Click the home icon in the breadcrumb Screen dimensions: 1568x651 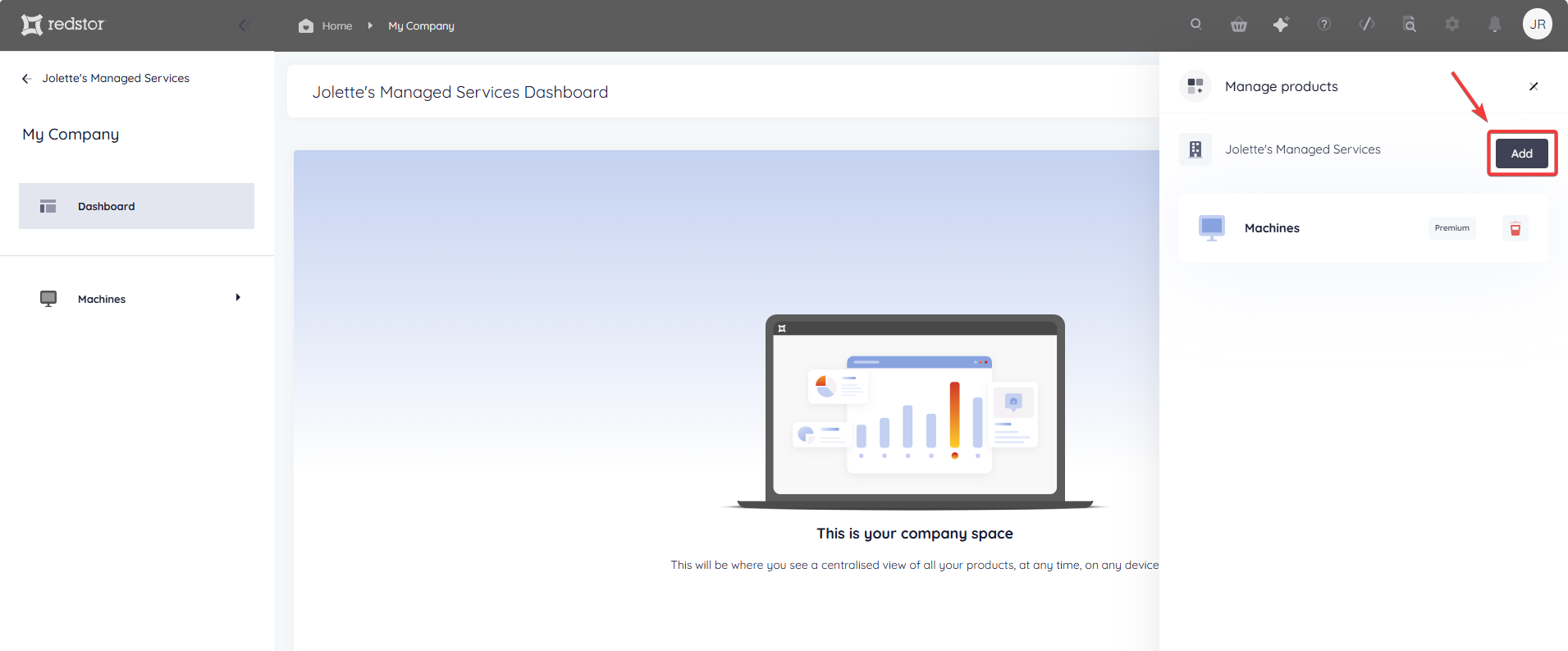click(x=306, y=25)
